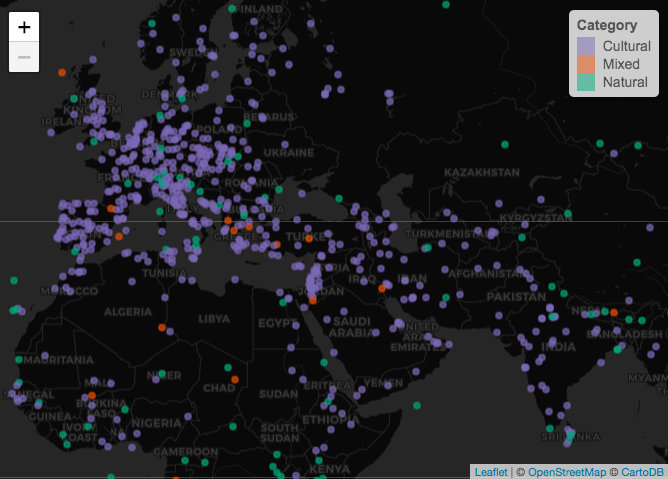Open the CartoDB attribution link
The height and width of the screenshot is (479, 668).
pos(642,472)
